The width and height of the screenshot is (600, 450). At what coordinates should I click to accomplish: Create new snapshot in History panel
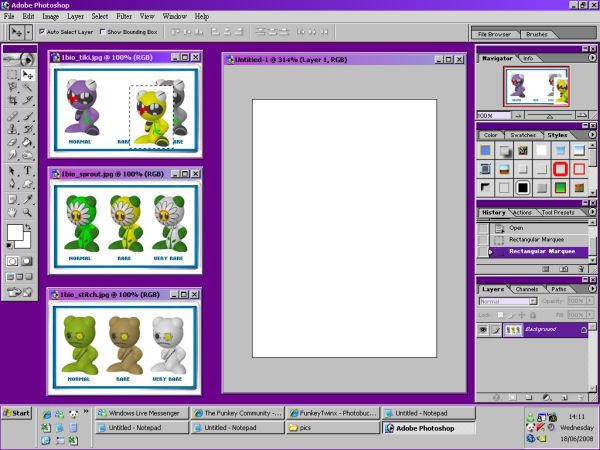point(564,269)
